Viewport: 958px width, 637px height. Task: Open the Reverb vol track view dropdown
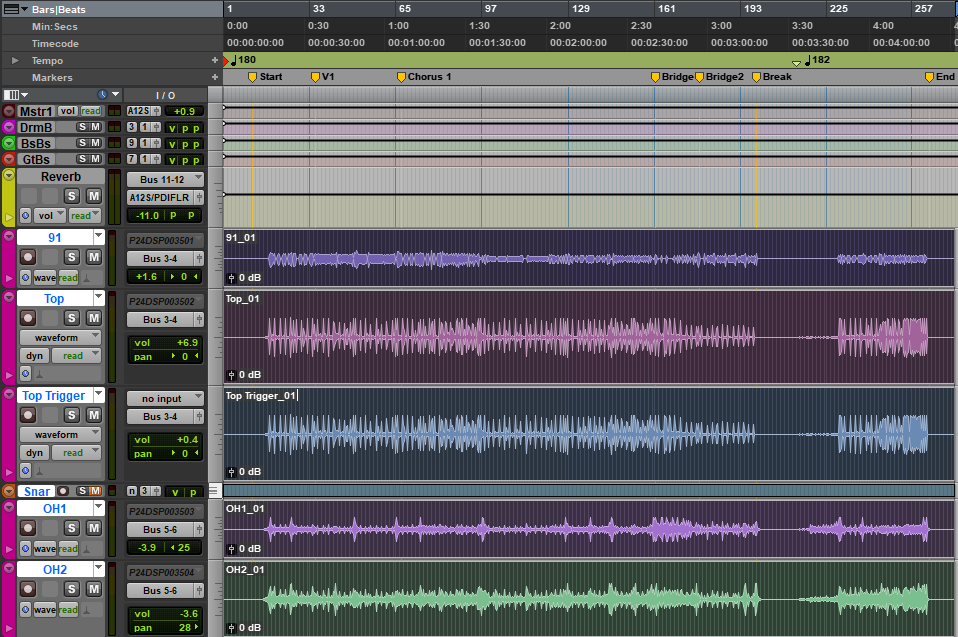tap(50, 216)
